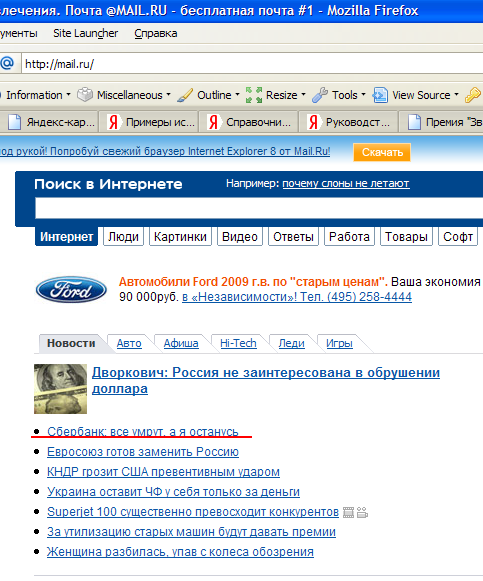This screenshot has height=581, width=483.
Task: Switch to the Новости news tab
Action: tap(71, 343)
